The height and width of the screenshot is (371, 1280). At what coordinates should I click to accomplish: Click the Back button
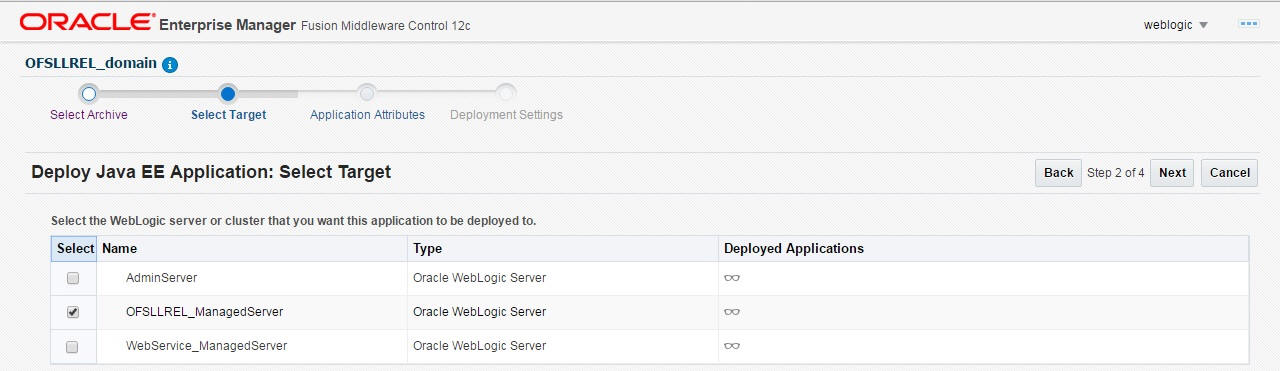1058,173
